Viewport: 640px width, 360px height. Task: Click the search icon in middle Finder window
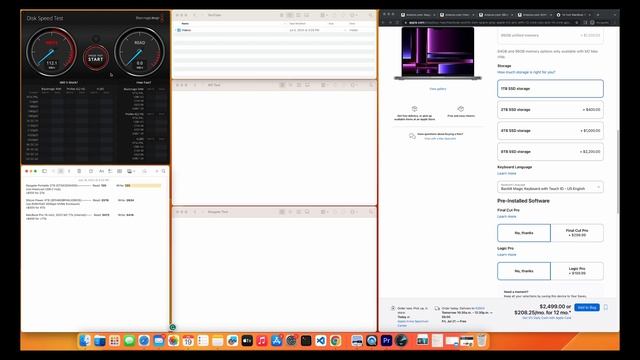click(371, 85)
